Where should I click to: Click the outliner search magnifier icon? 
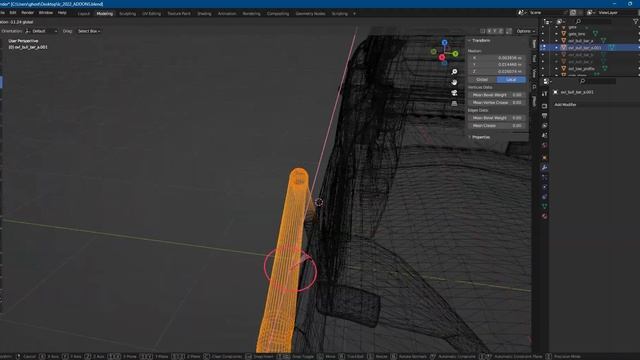[578, 21]
